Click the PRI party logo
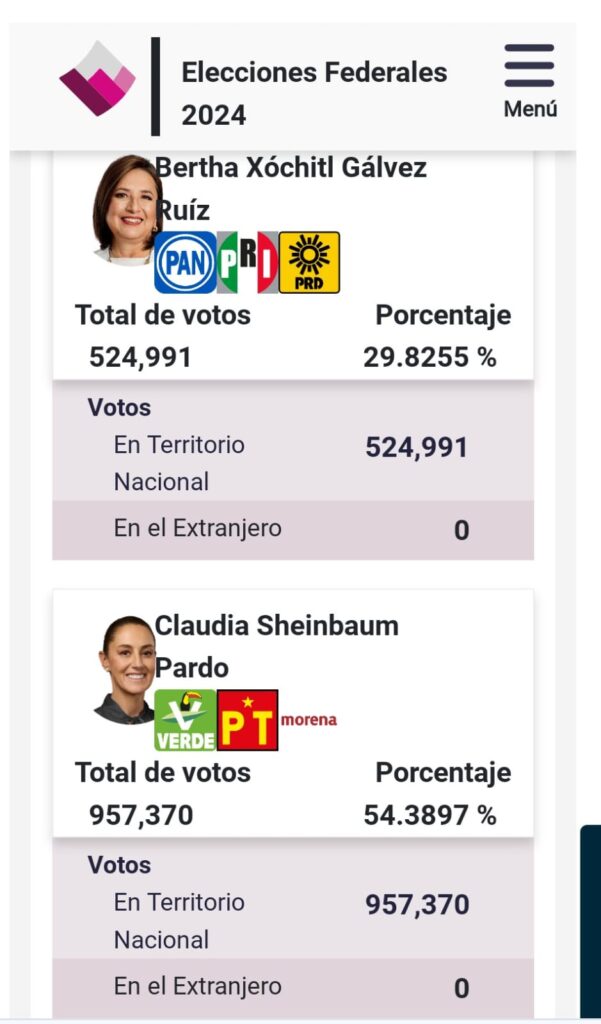Viewport: 601px width, 1024px height. [x=247, y=262]
